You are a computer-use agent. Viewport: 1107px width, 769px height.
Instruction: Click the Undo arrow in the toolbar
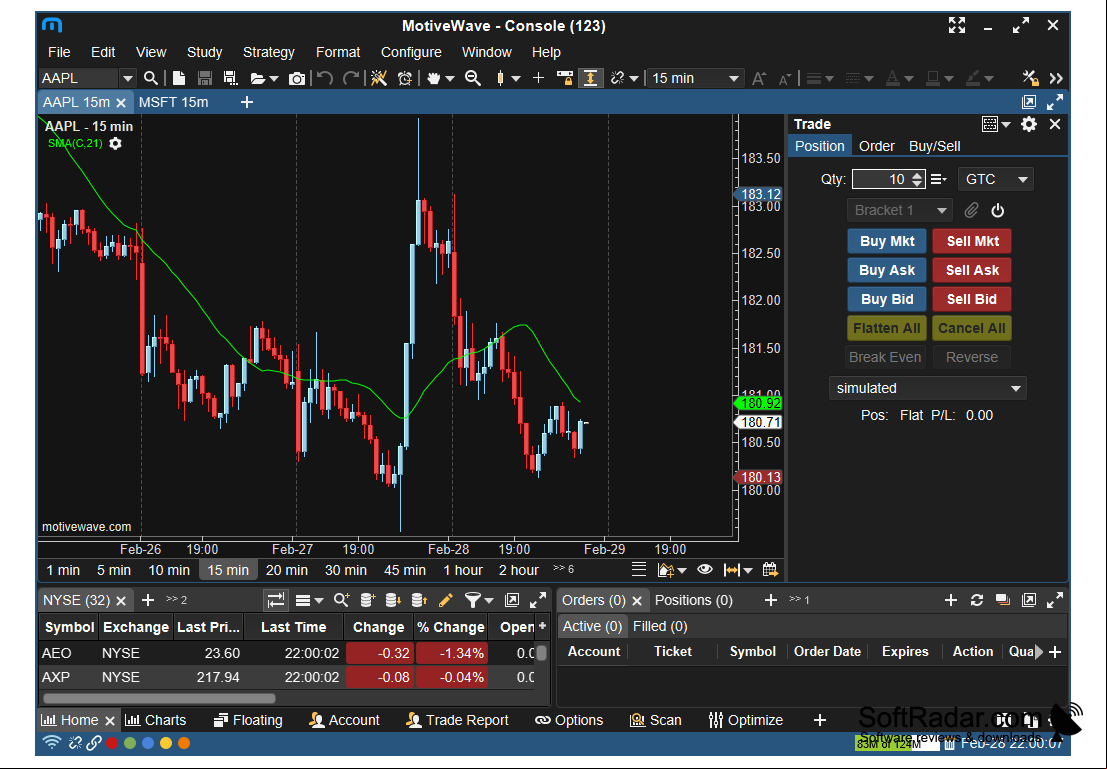(325, 78)
